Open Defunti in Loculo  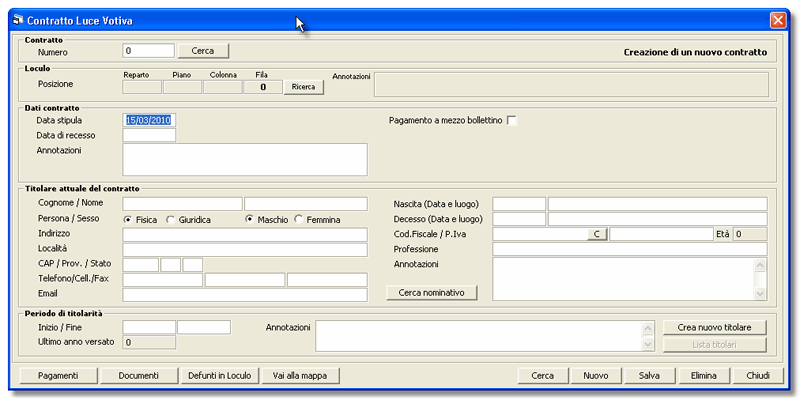click(x=219, y=376)
